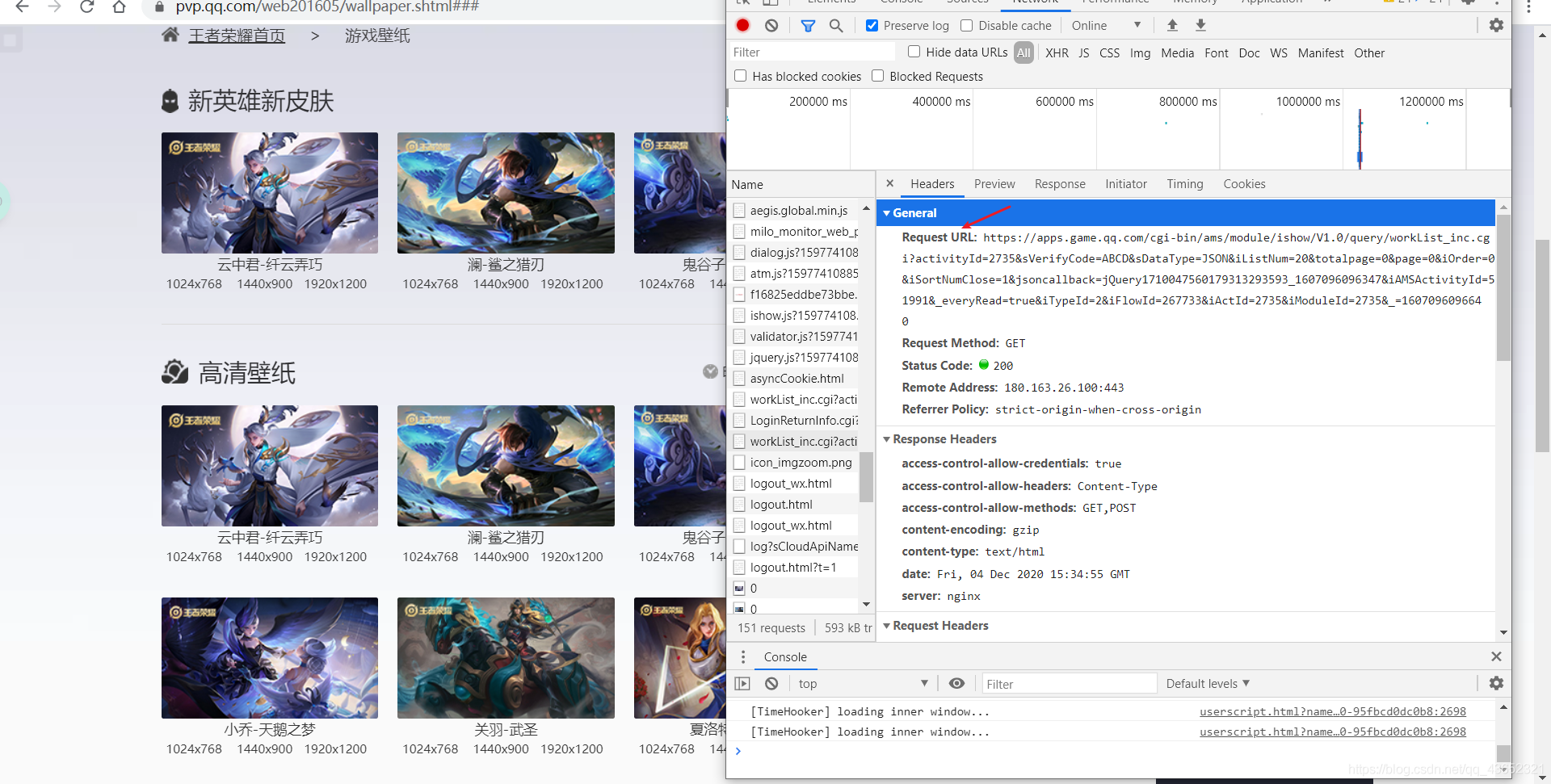Open 1920x1200 link under 小乔-天鹅之梦
Screen dimensions: 1551x784
(335, 748)
